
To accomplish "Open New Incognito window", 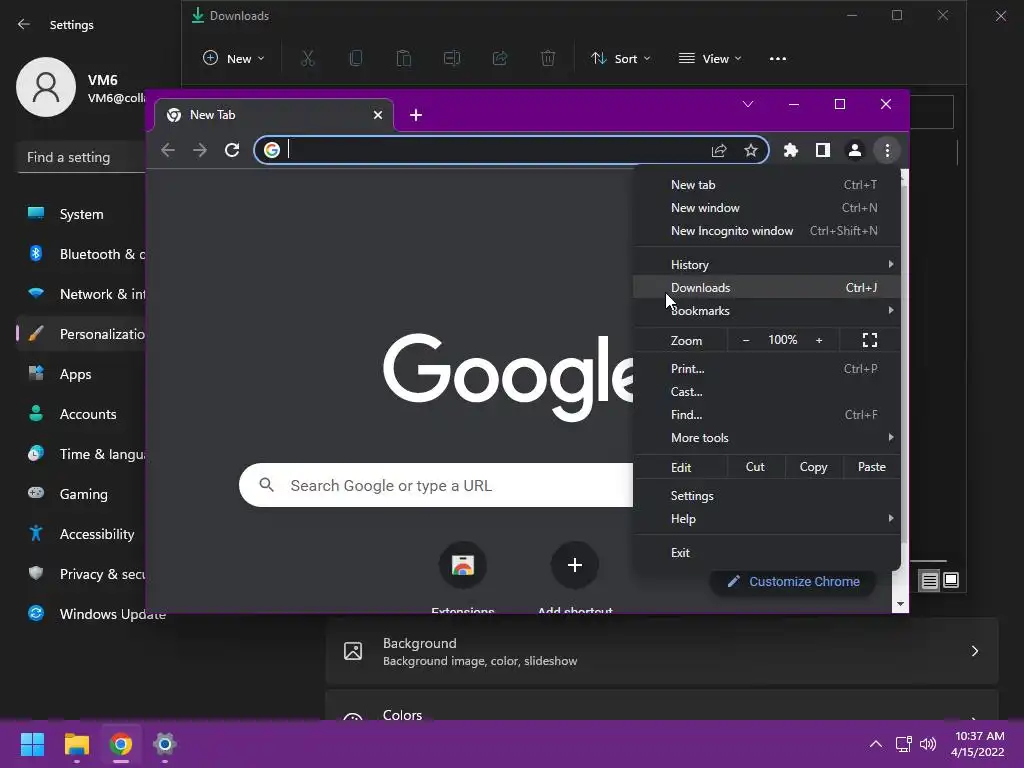I will (767, 231).
